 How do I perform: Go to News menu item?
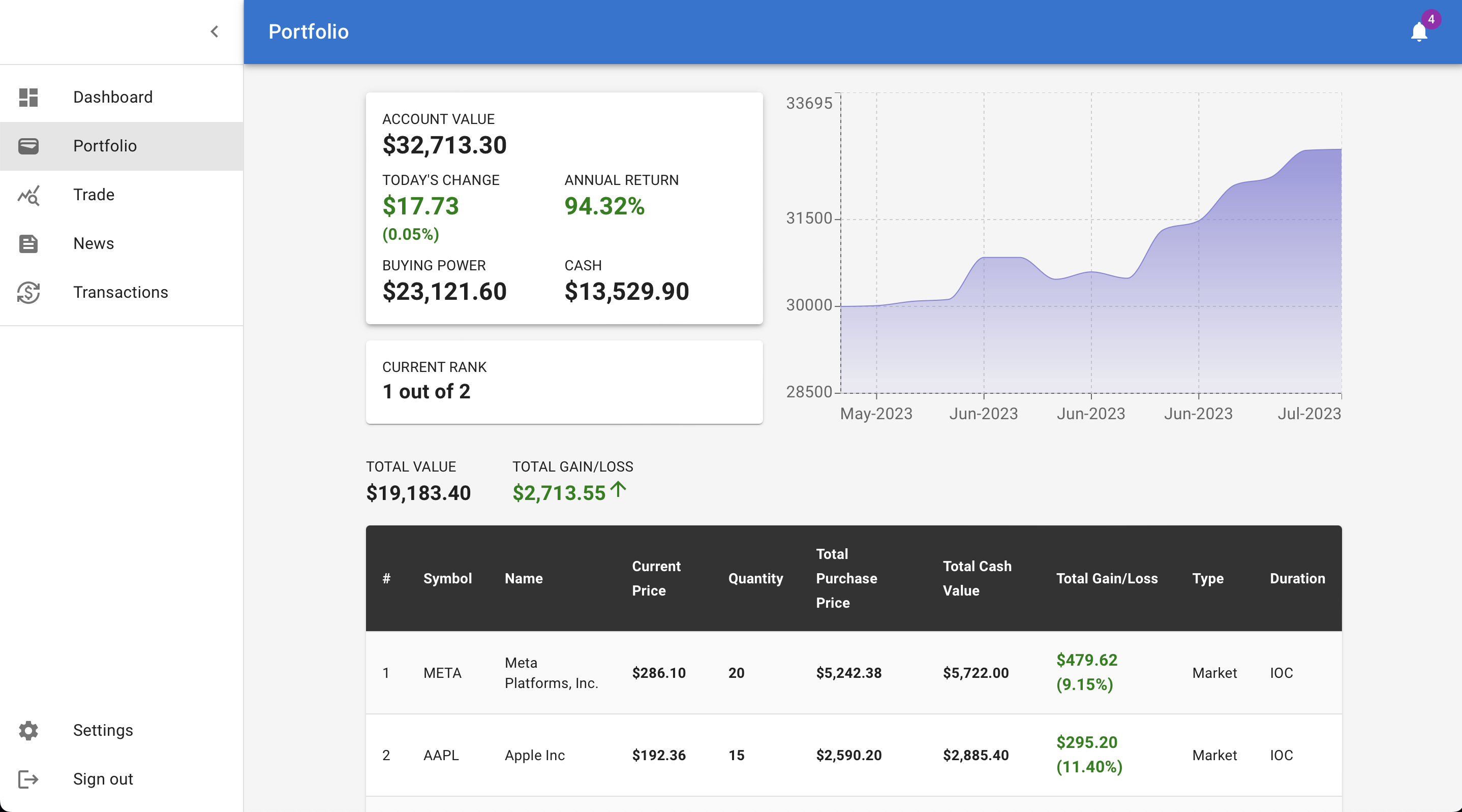[x=121, y=243]
